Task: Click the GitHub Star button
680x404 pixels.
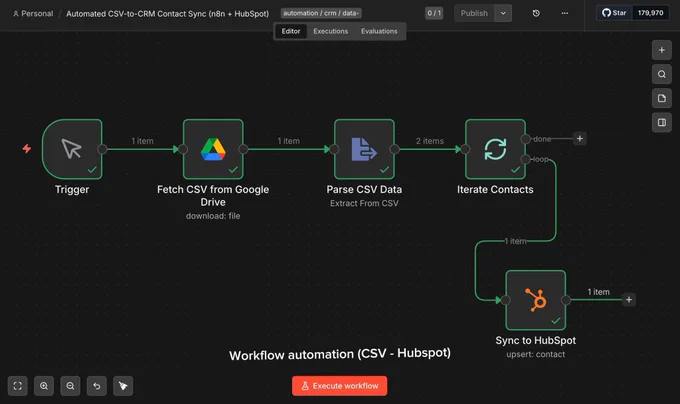Action: point(614,13)
